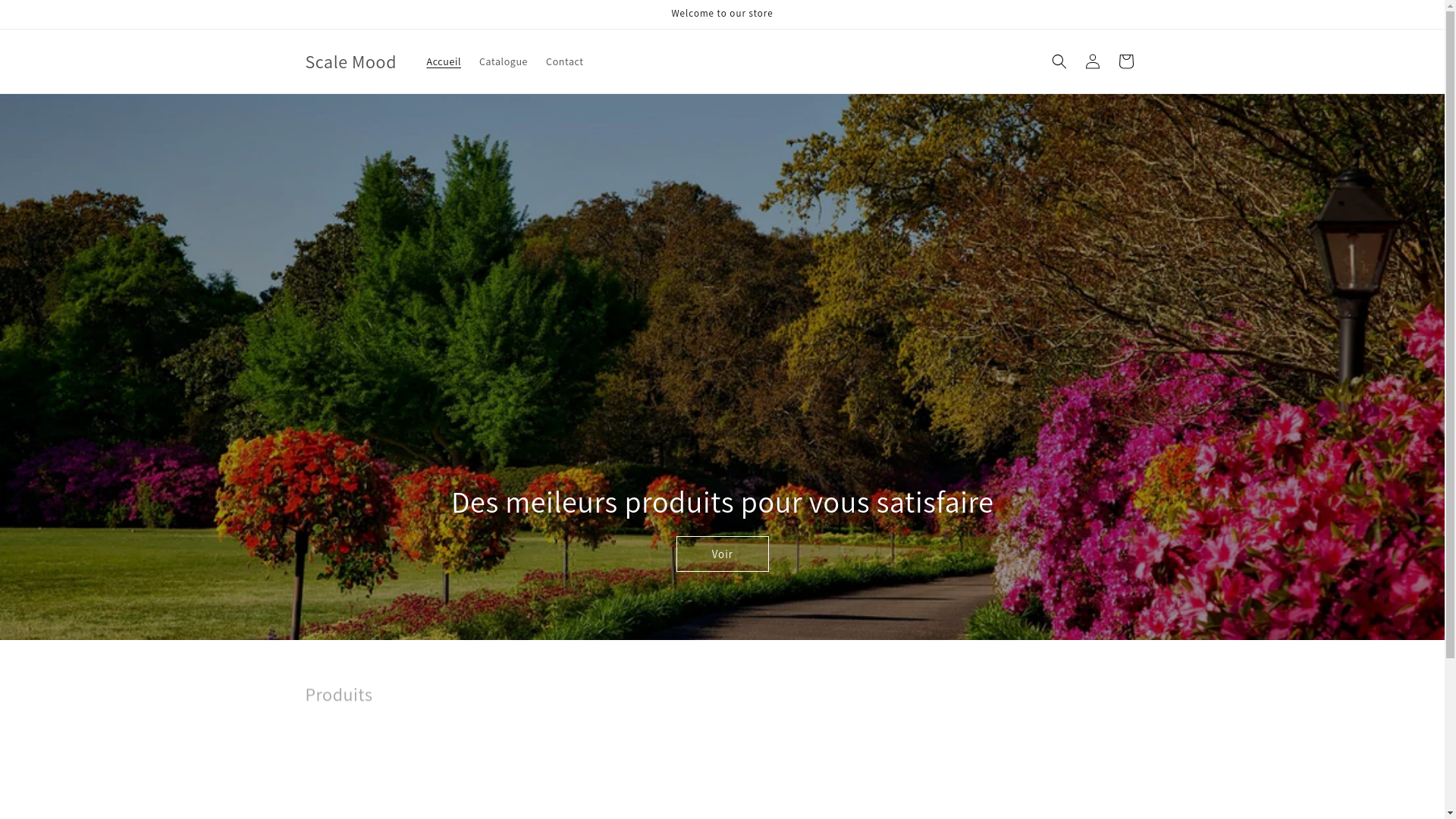Image resolution: width=1456 pixels, height=819 pixels.
Task: Open the account login icon
Action: pos(1092,61)
